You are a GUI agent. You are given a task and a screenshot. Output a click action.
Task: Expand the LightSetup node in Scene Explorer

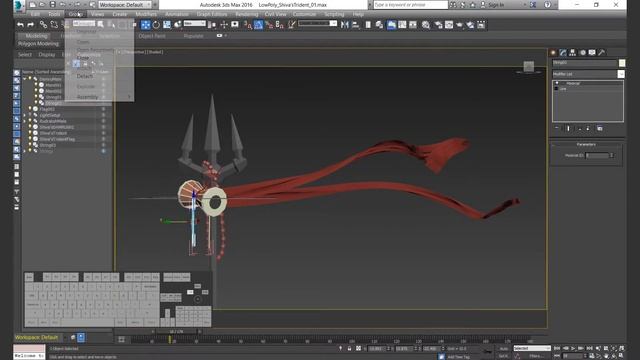(25, 115)
